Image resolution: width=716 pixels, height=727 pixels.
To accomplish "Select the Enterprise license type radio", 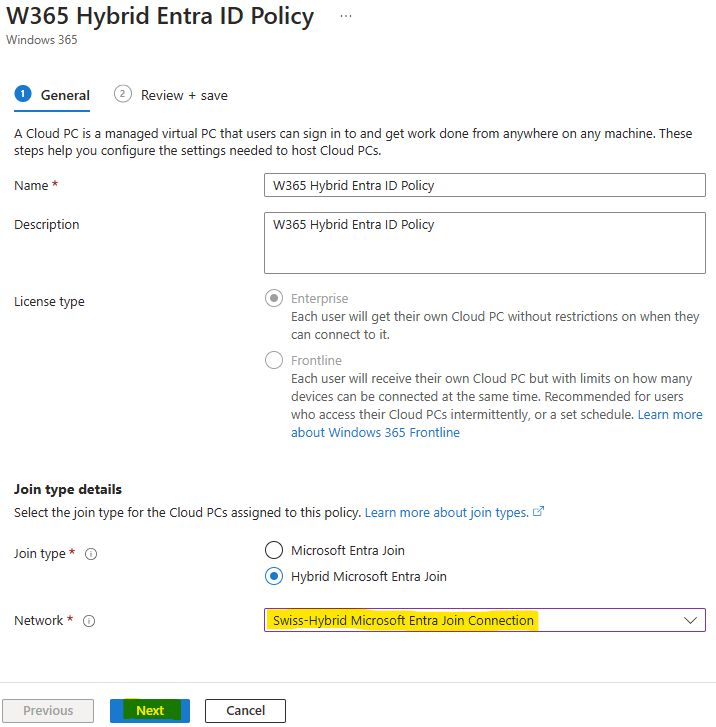I will [274, 298].
